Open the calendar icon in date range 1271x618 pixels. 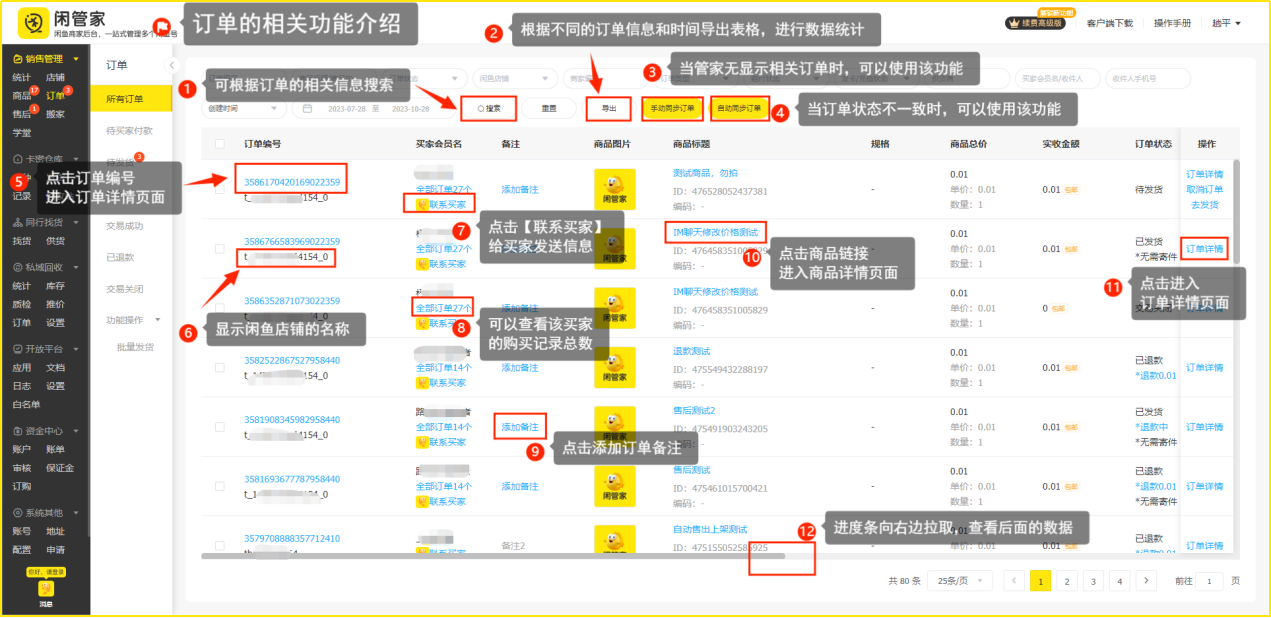(308, 108)
